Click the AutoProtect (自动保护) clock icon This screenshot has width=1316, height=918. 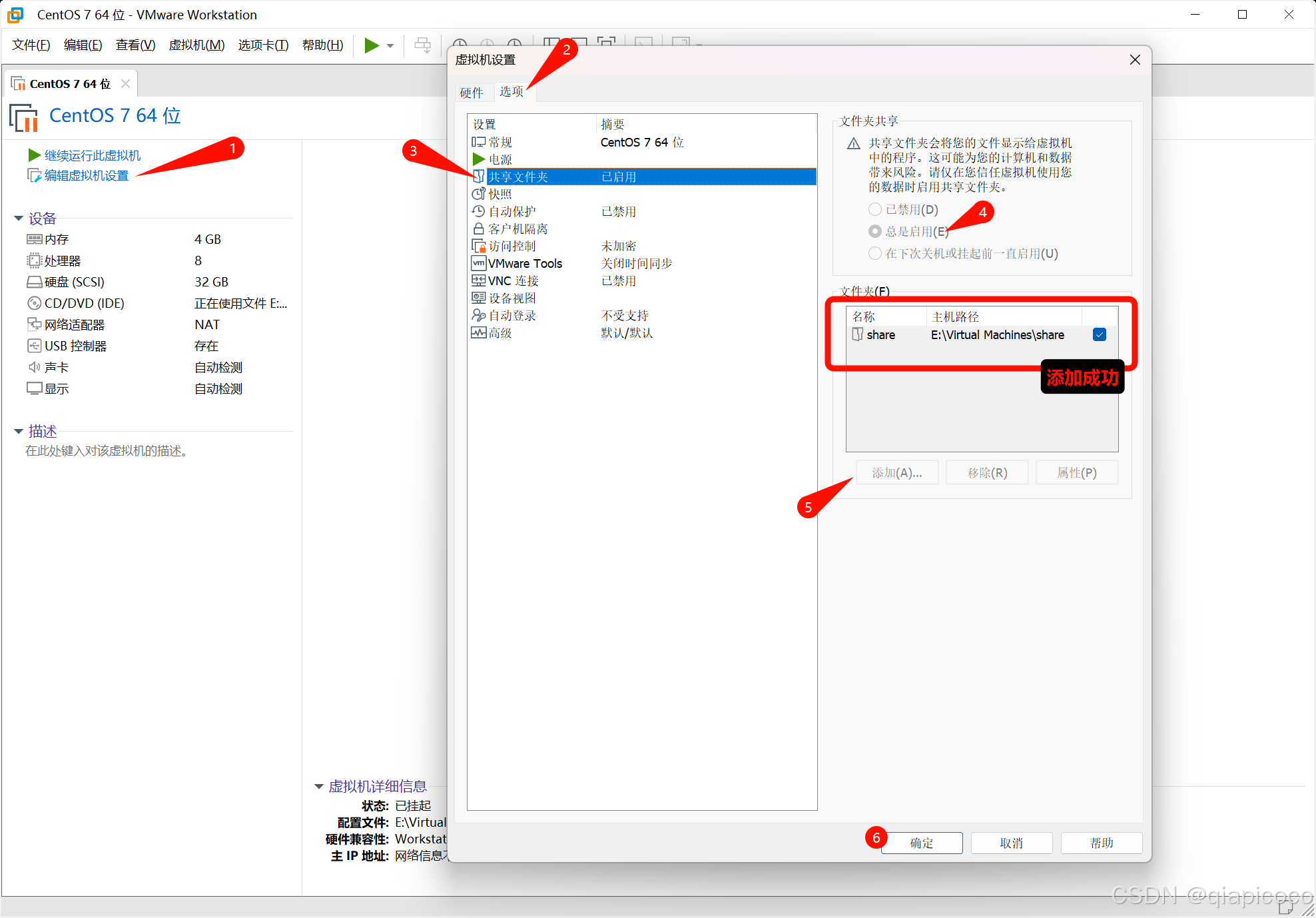[478, 211]
